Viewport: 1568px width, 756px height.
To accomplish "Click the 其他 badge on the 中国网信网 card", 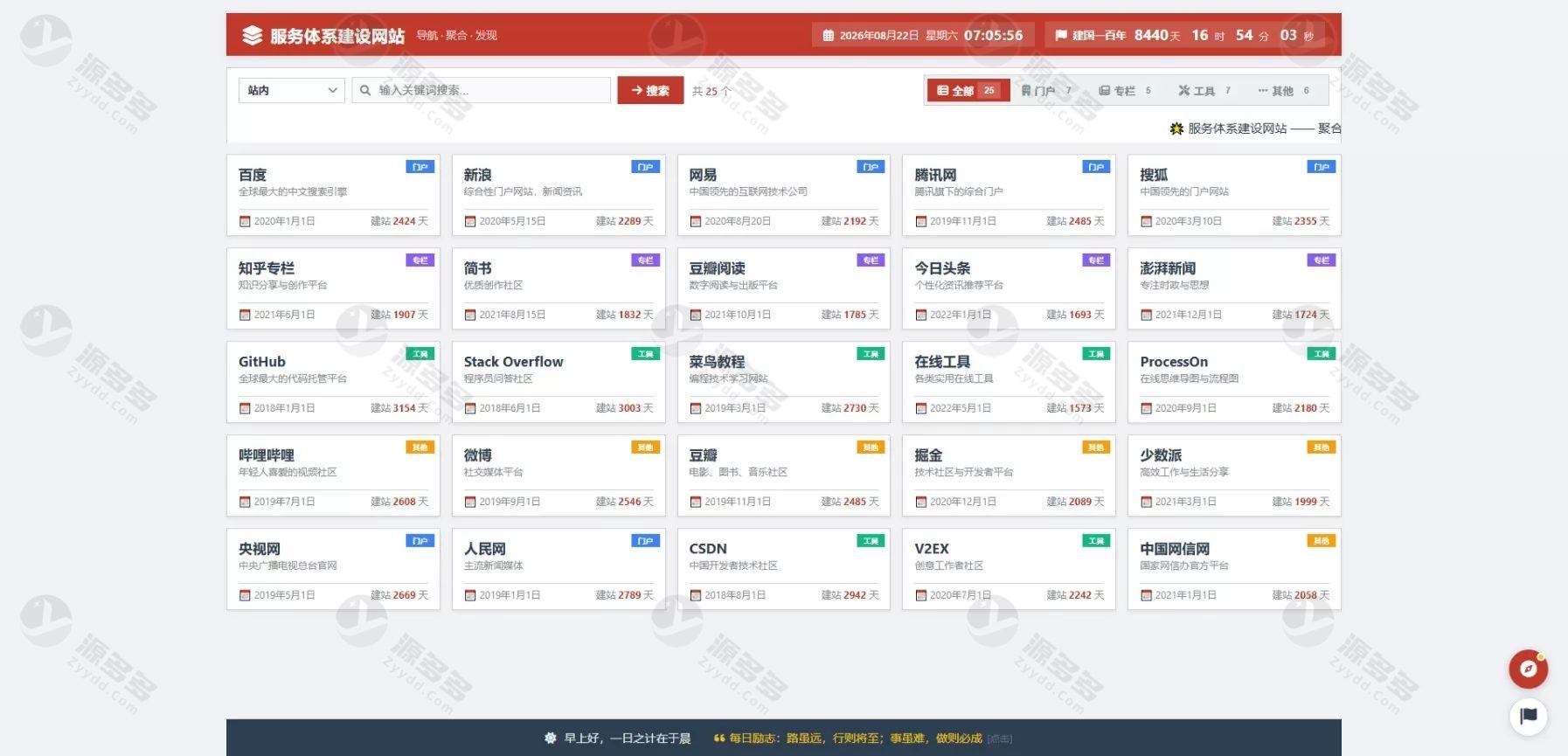I will (1322, 541).
